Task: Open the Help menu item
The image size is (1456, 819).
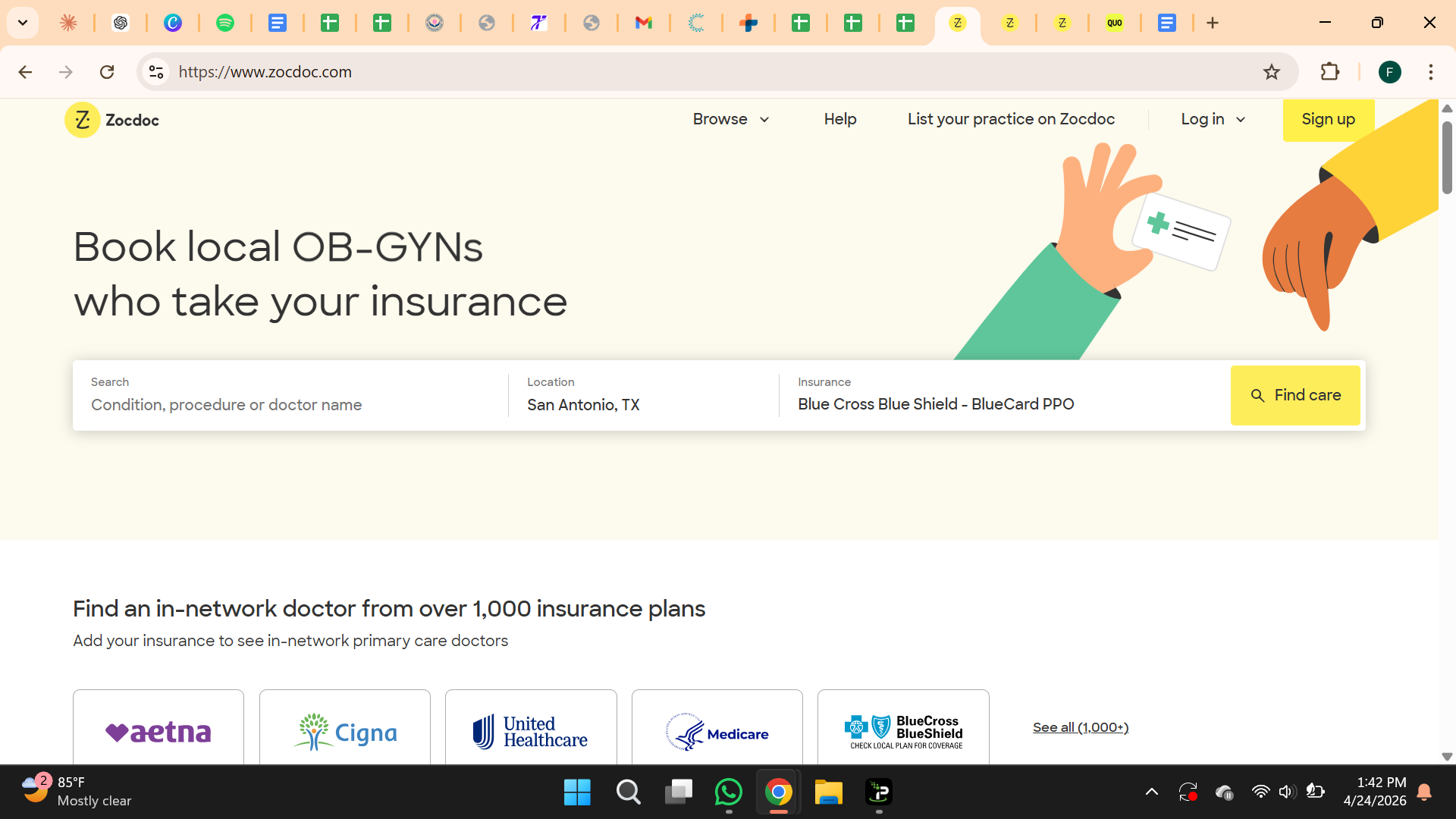Action: tap(840, 119)
